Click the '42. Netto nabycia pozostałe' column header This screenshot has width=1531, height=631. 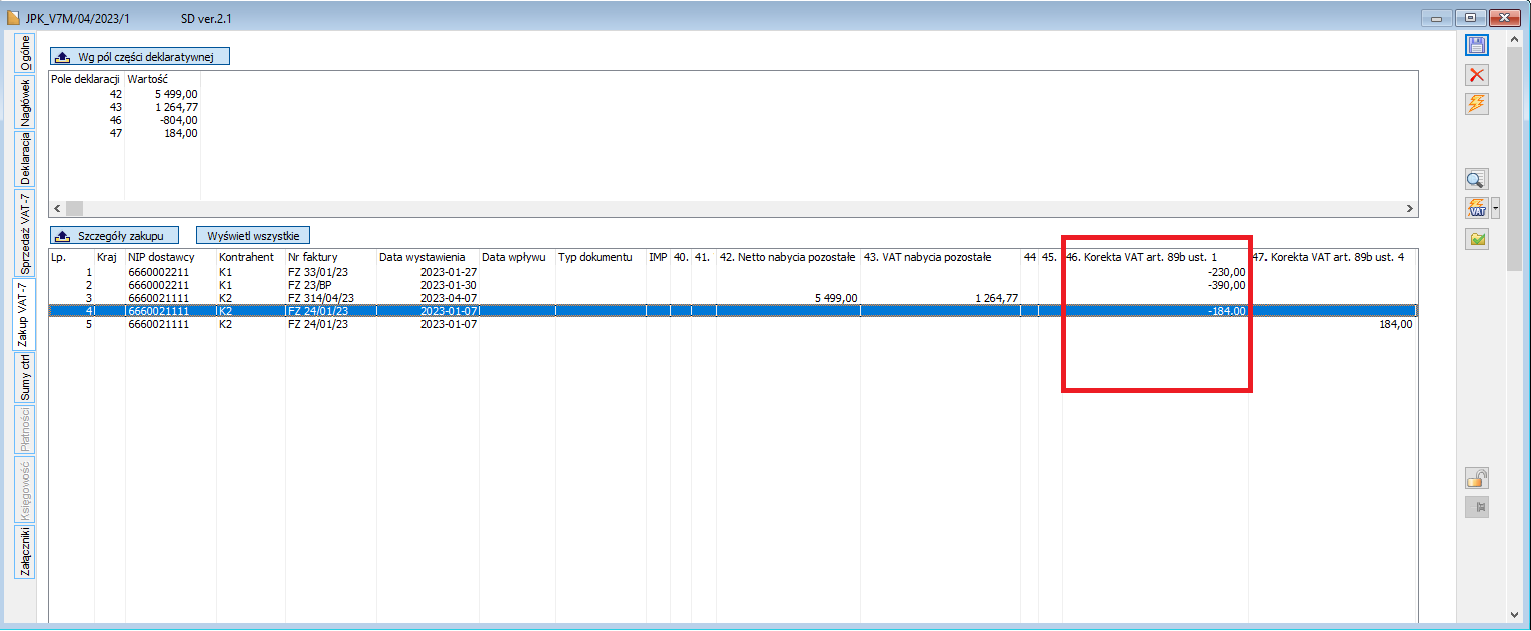(x=788, y=257)
